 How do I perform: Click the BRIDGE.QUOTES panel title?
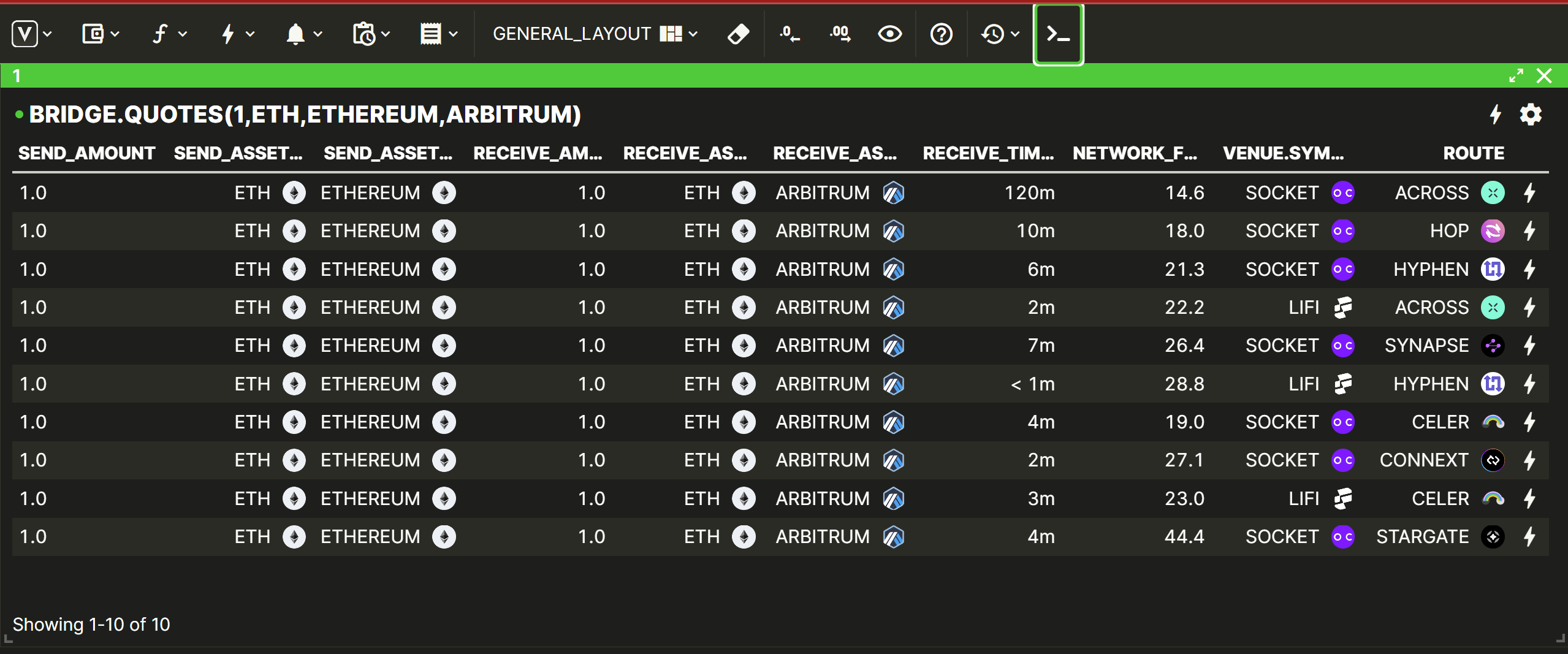tap(305, 114)
